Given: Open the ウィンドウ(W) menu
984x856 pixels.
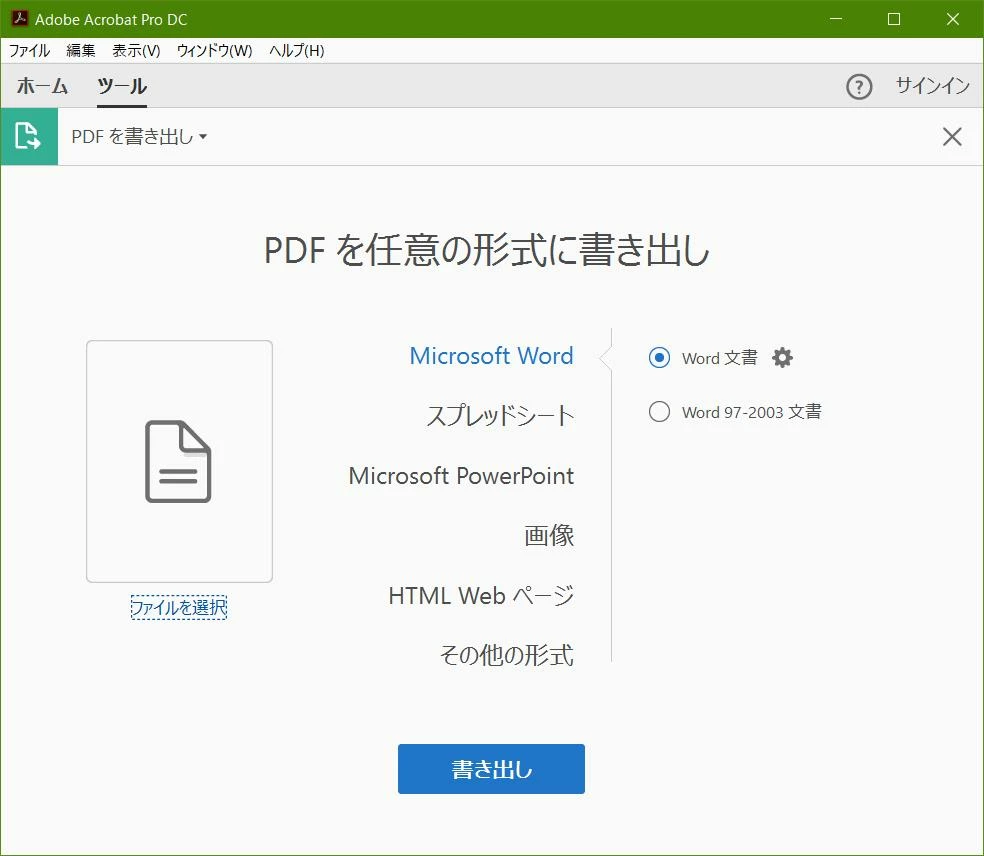Looking at the screenshot, I should point(214,51).
